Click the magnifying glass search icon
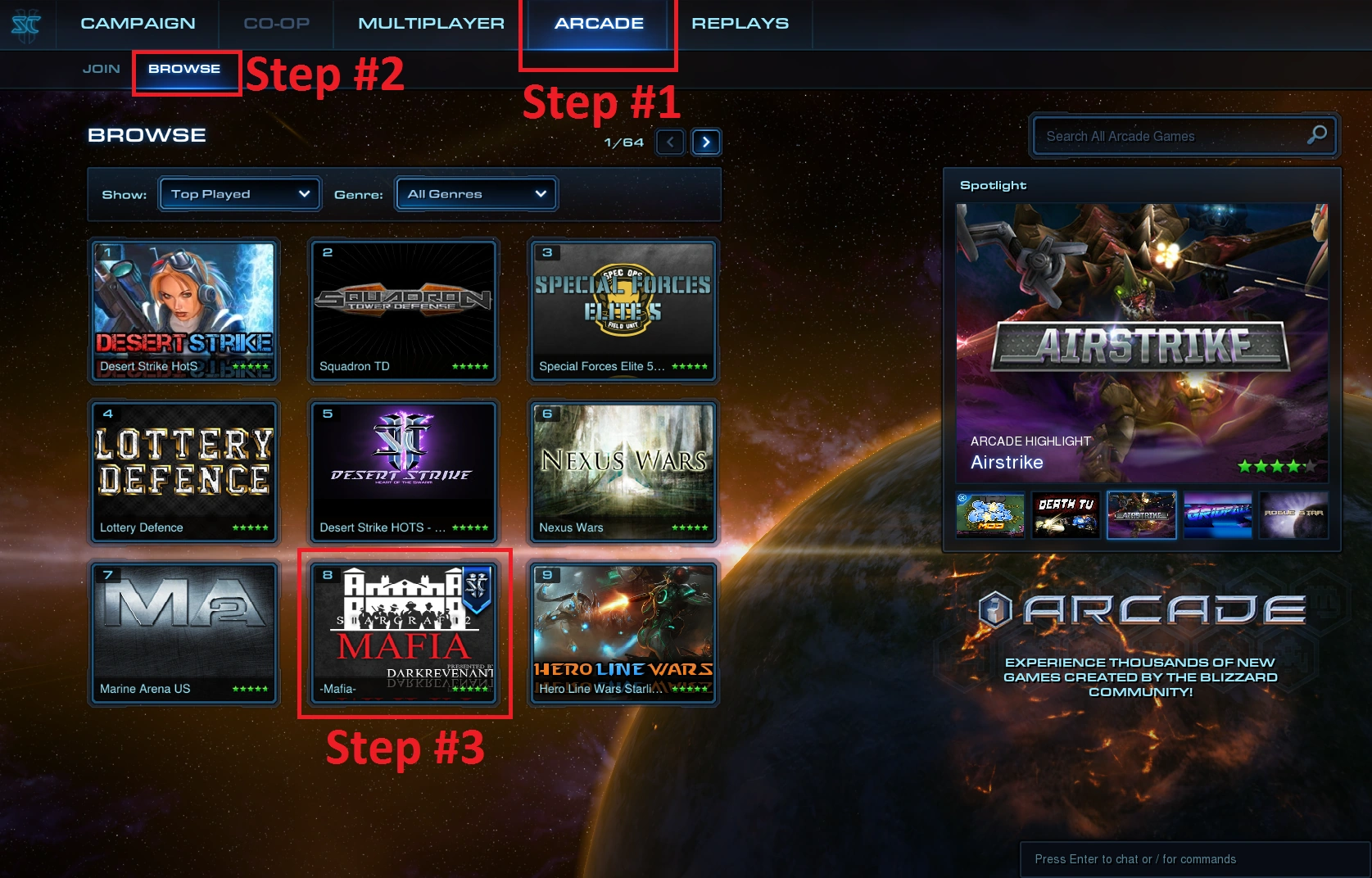Screen dimensions: 1372x878 1316,135
